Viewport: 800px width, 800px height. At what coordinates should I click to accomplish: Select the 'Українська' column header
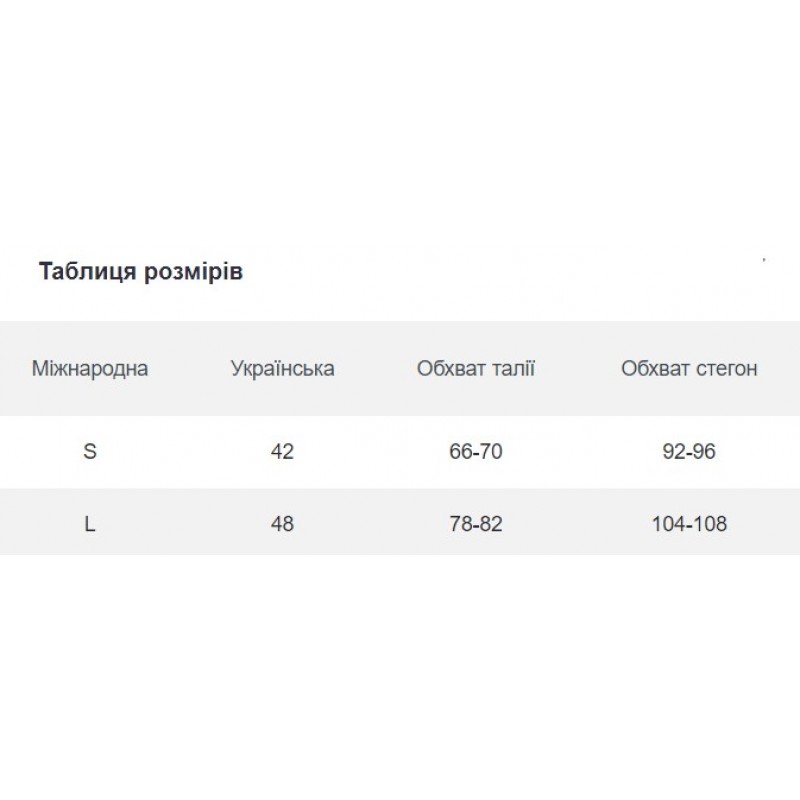coord(283,368)
